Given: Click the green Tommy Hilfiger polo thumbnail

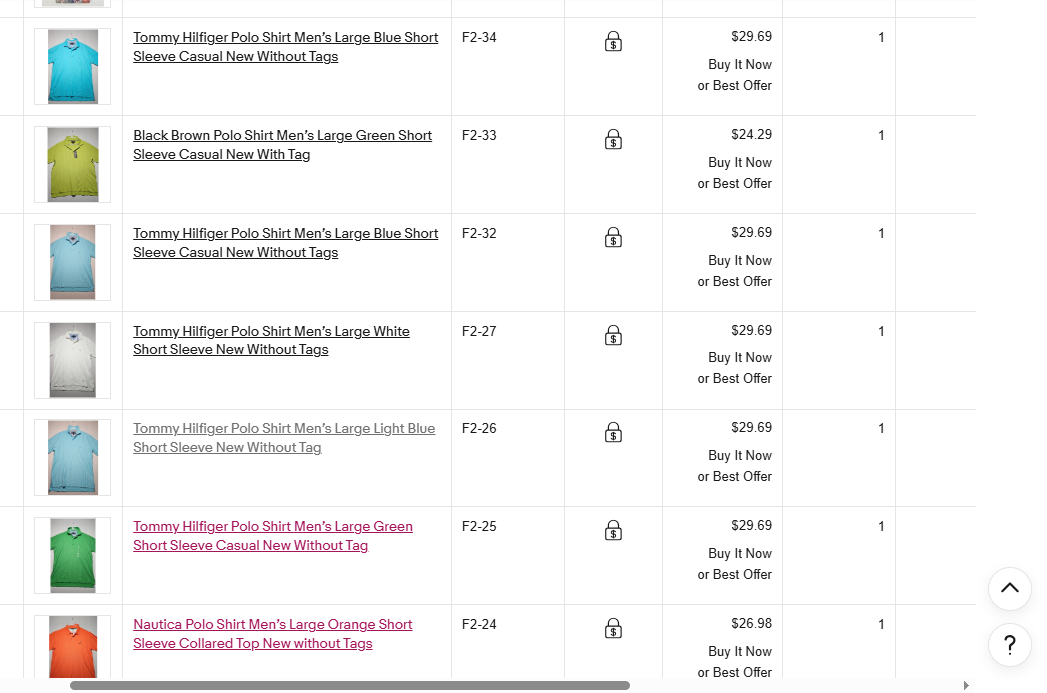Looking at the screenshot, I should [x=73, y=555].
